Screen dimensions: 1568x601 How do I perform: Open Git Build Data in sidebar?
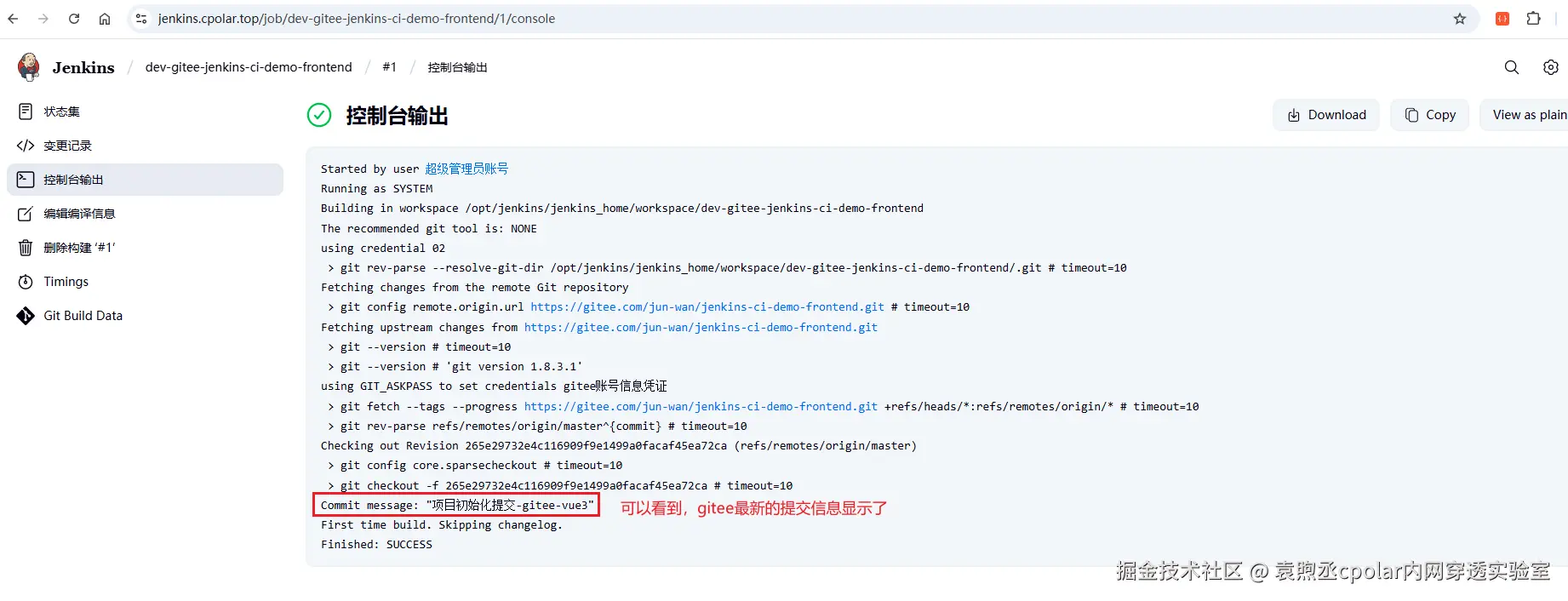(145, 316)
